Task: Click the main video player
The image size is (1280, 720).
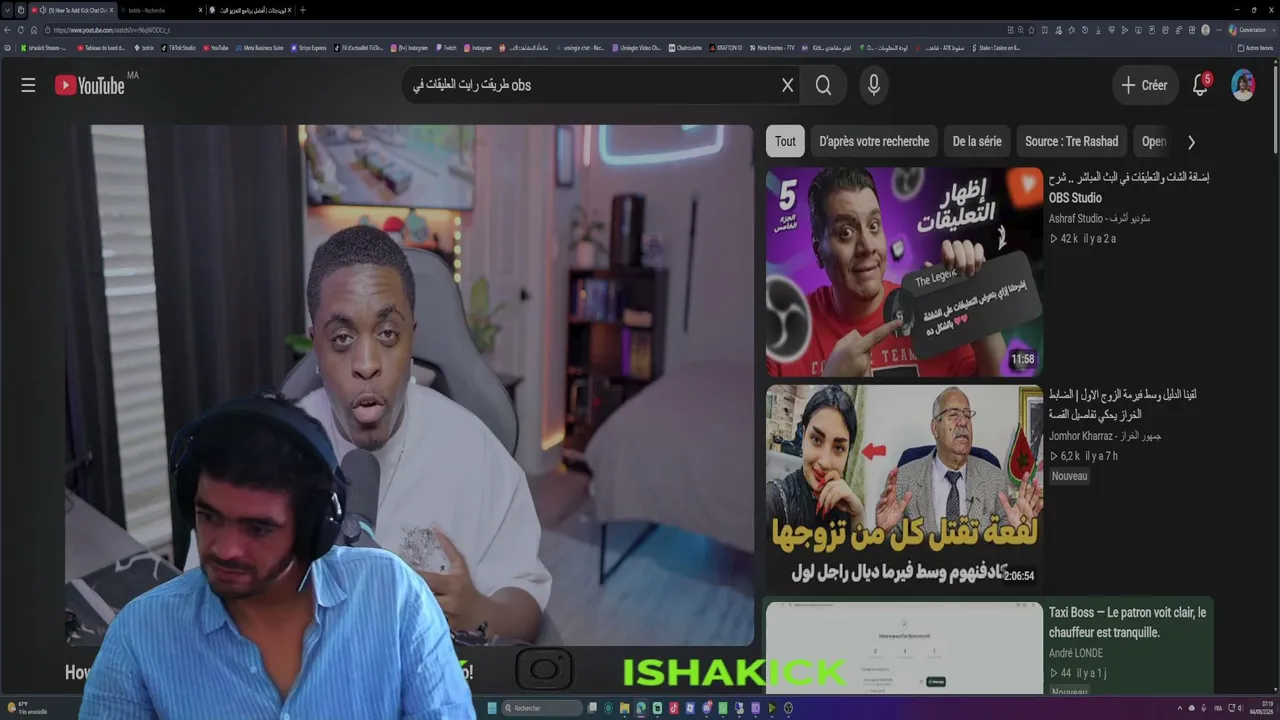Action: pyautogui.click(x=409, y=385)
